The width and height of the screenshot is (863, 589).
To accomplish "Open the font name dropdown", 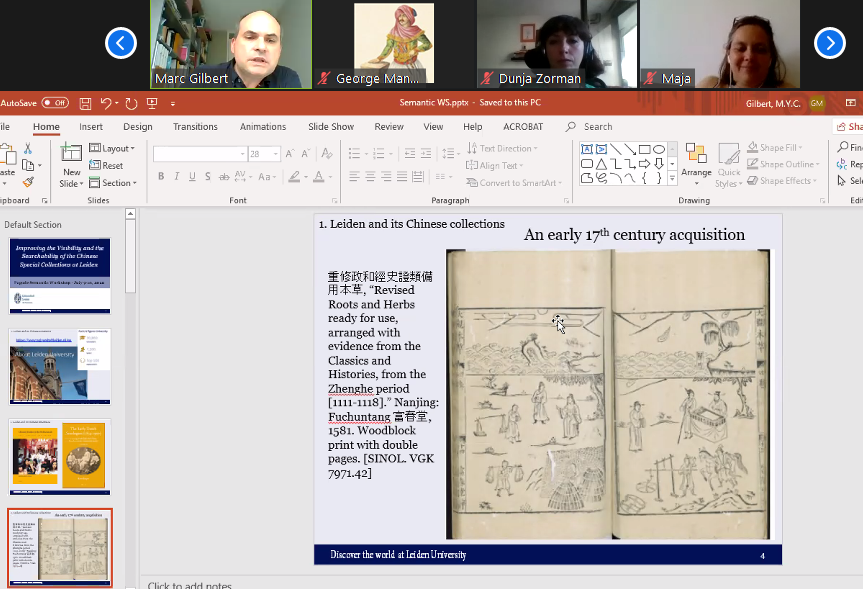I will 242,154.
